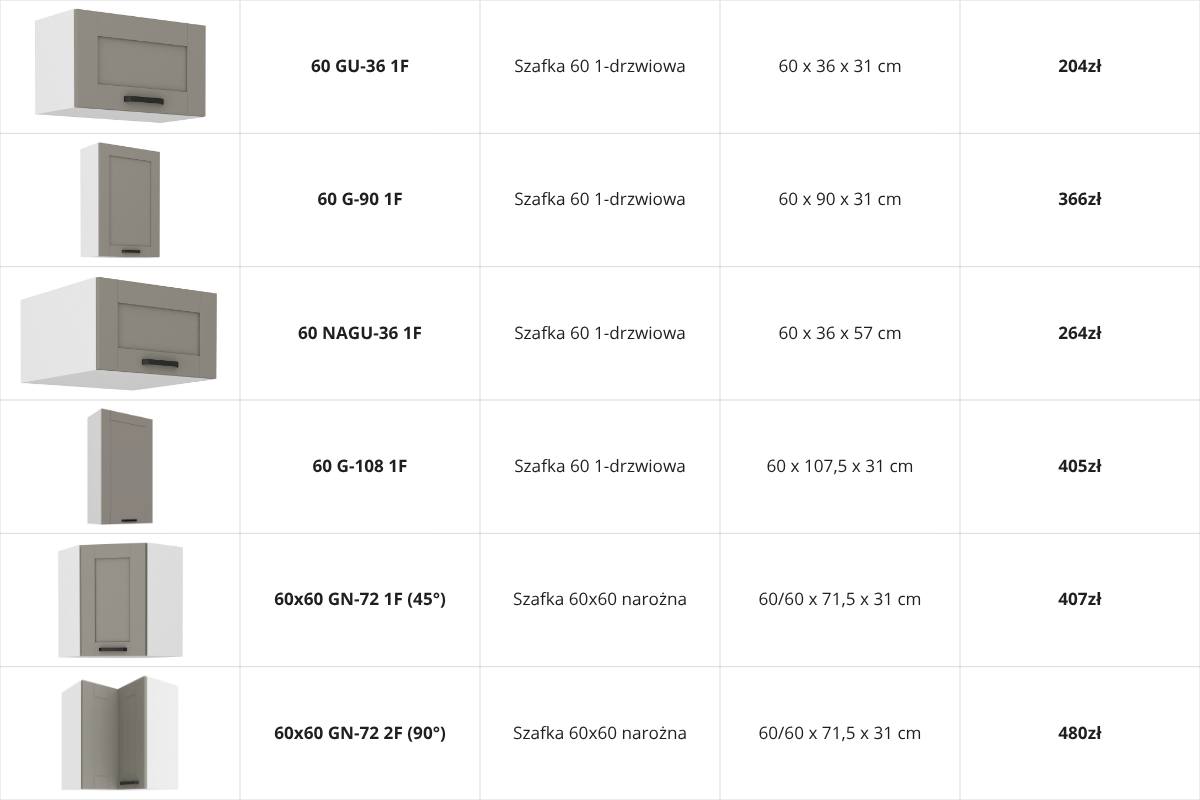Click the 366zł price
The height and width of the screenshot is (800, 1200).
tap(1080, 199)
